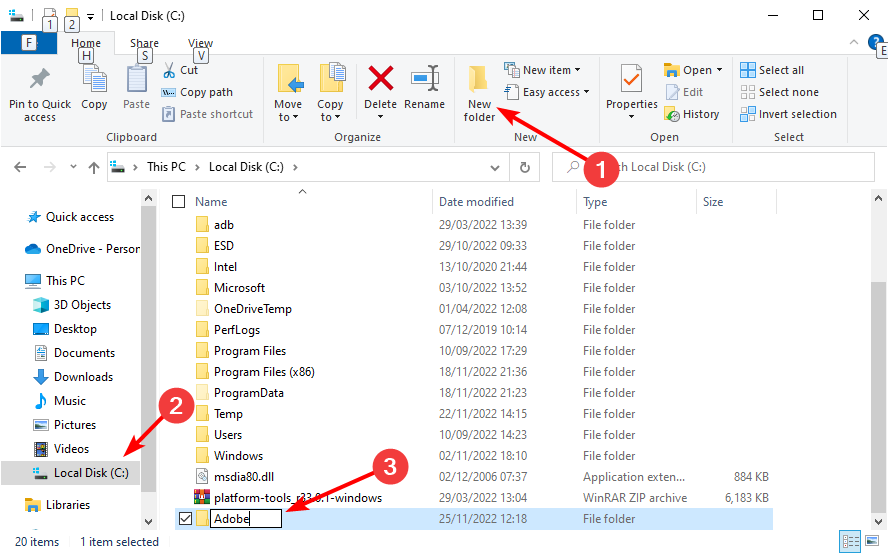888x554 pixels.
Task: Open the File tab
Action: click(29, 43)
